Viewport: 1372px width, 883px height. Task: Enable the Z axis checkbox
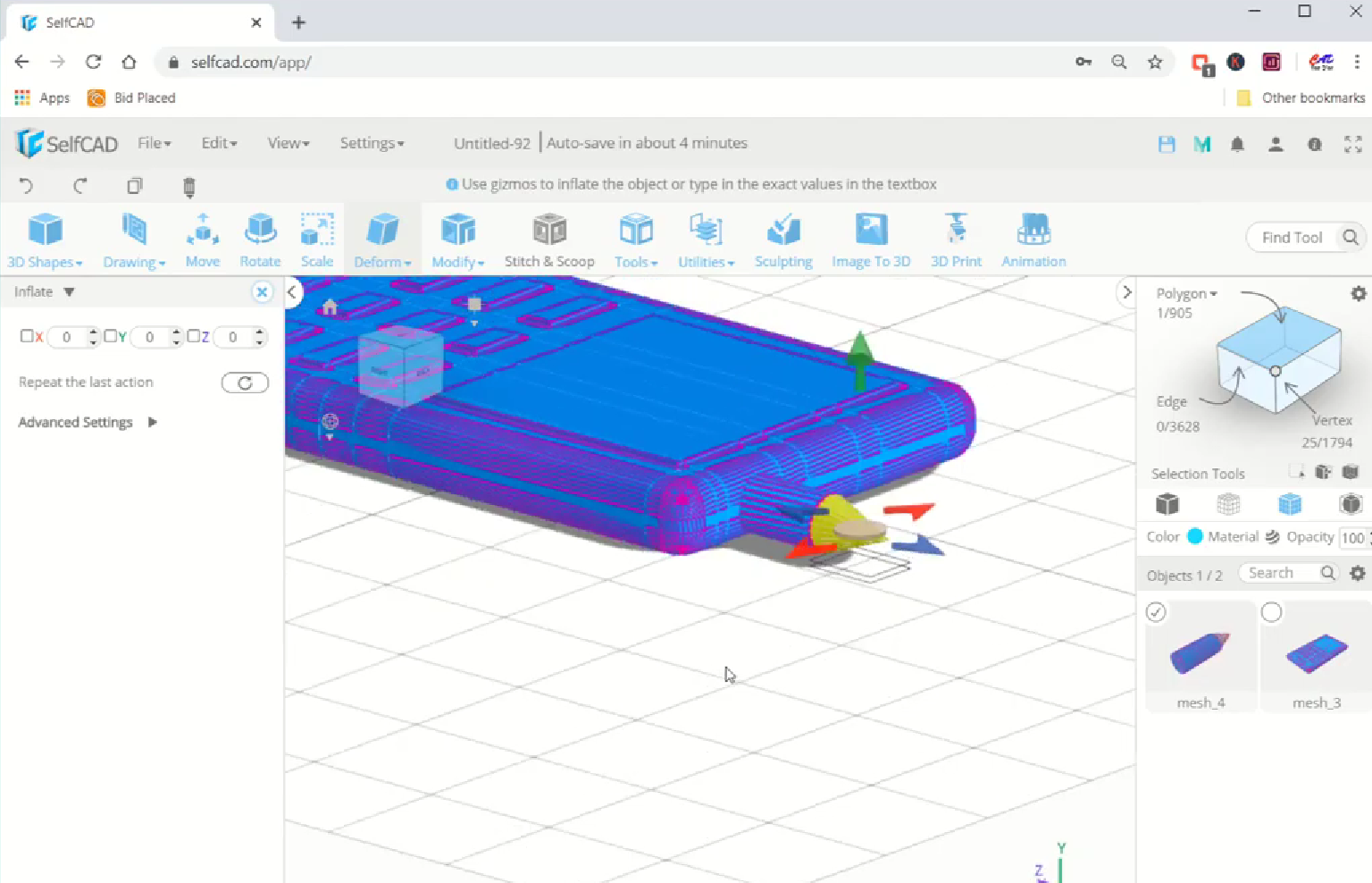pyautogui.click(x=193, y=336)
